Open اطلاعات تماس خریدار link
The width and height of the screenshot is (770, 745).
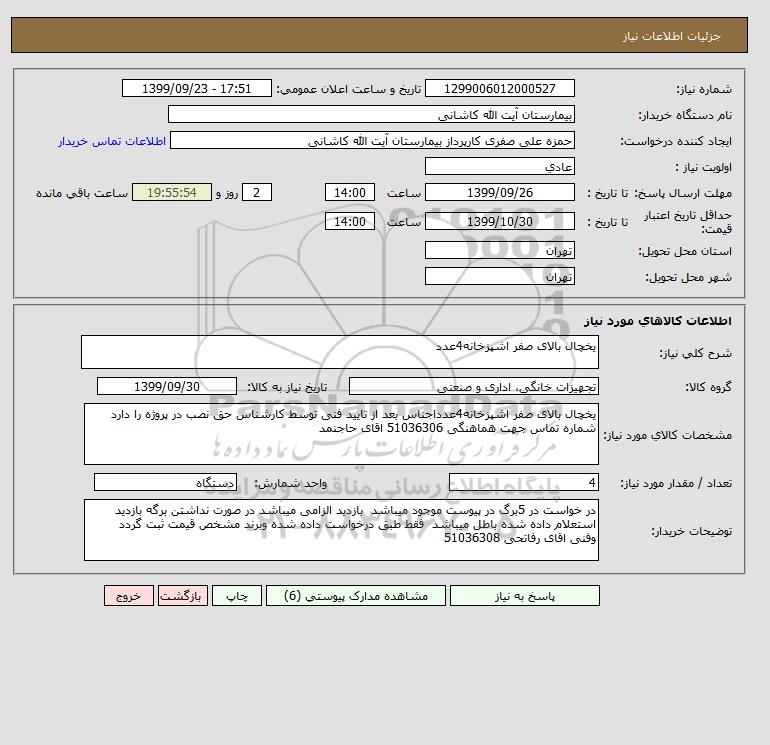112,141
